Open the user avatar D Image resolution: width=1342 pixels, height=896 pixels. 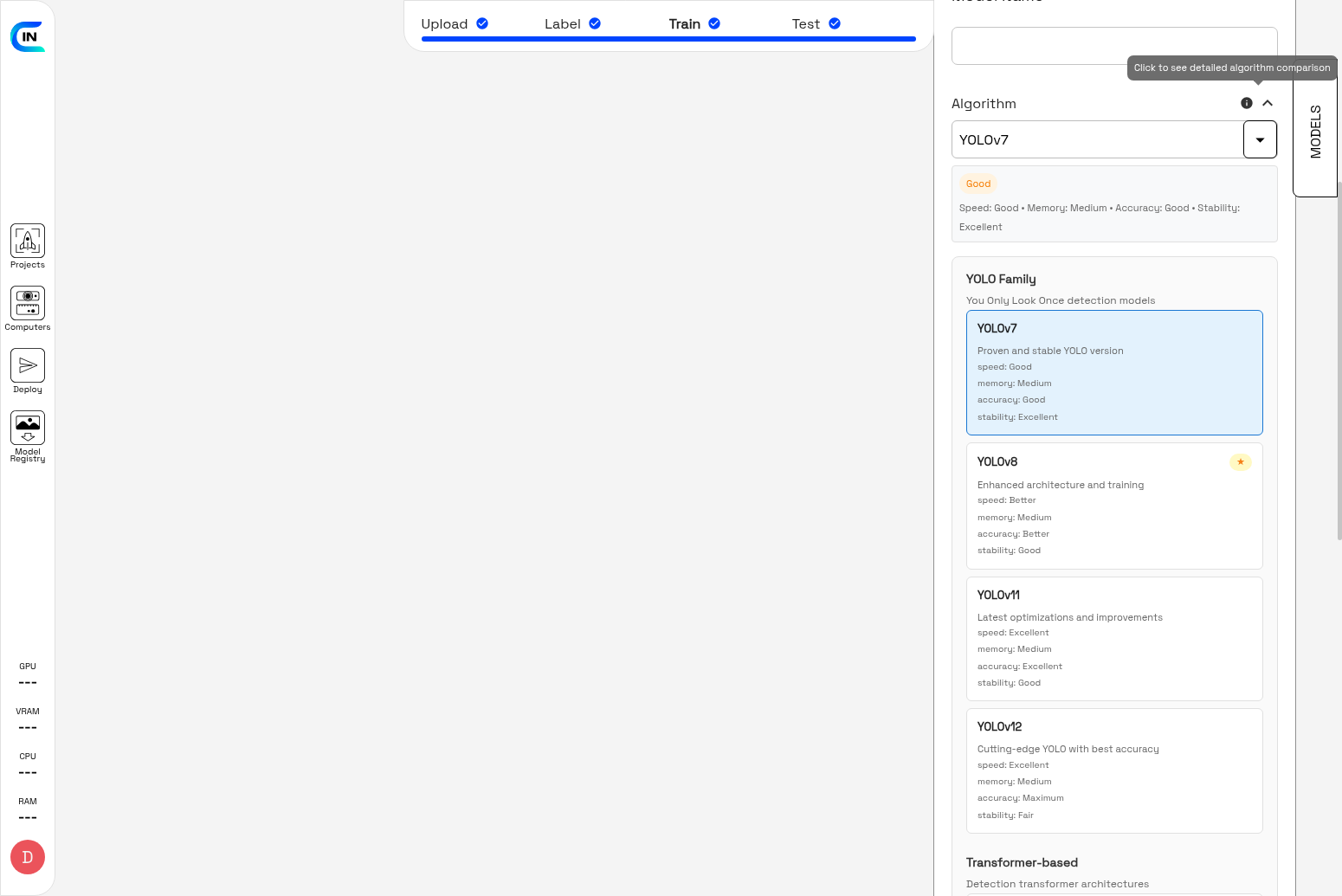(27, 856)
